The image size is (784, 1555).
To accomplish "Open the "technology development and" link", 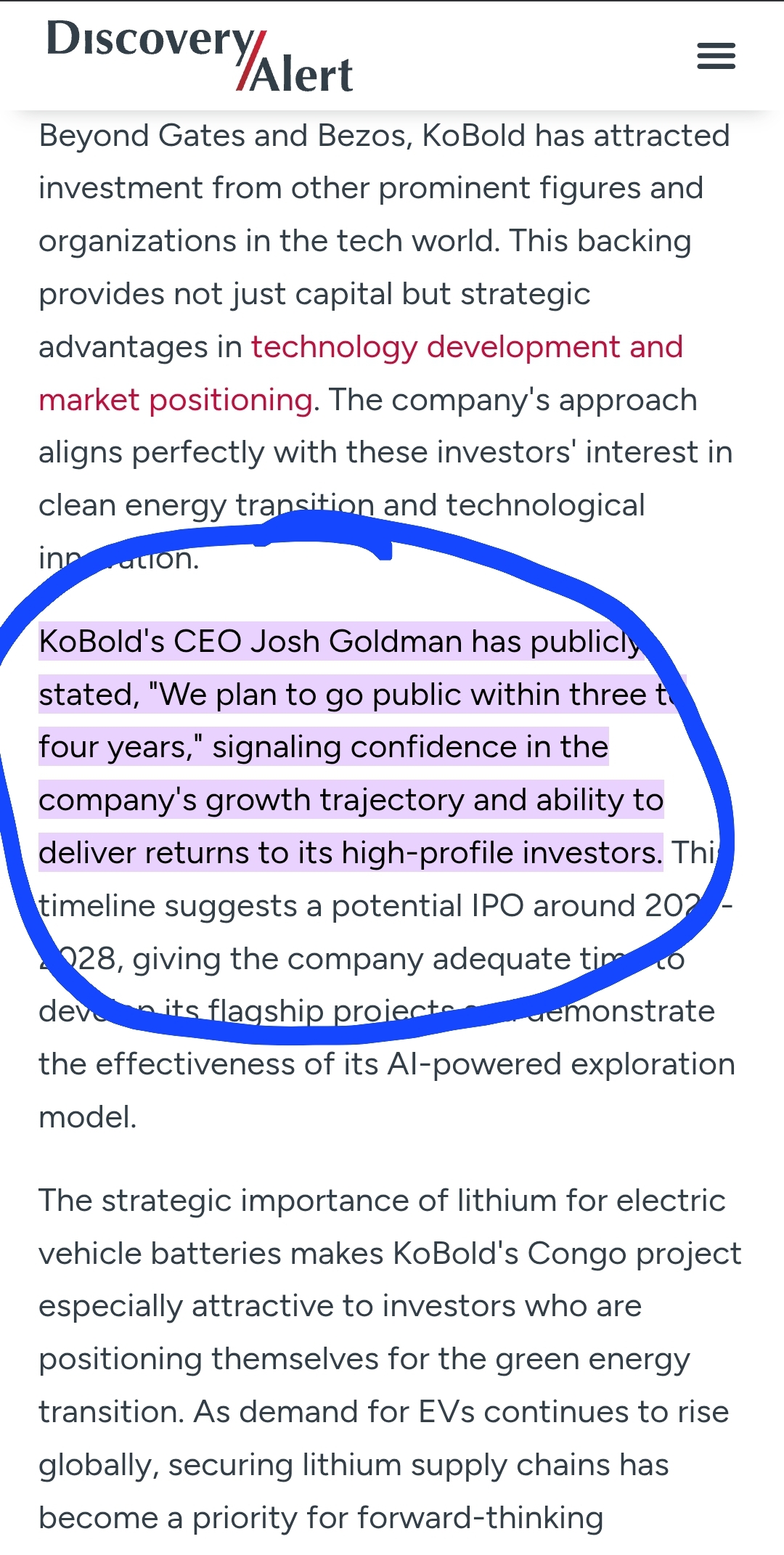I will pos(467,347).
